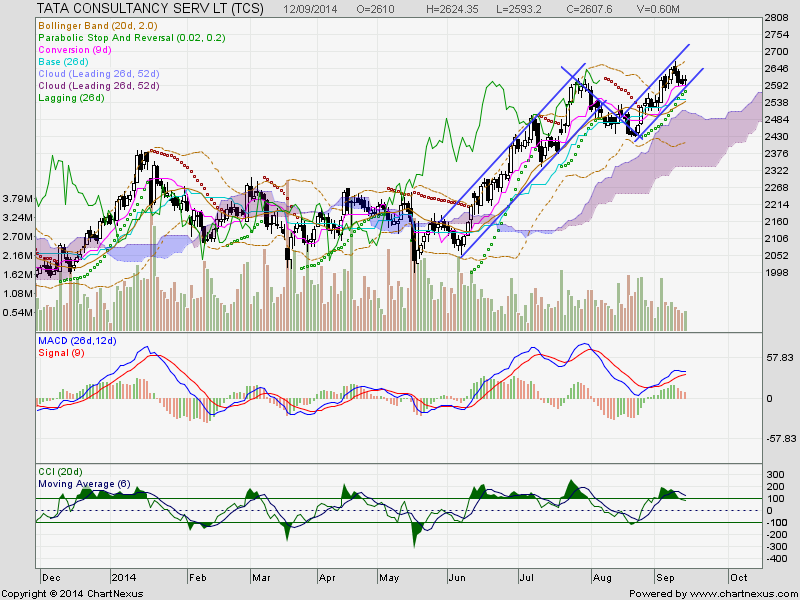The width and height of the screenshot is (800, 600).
Task: Click the Lagging (26d) legend label
Action: click(71, 98)
